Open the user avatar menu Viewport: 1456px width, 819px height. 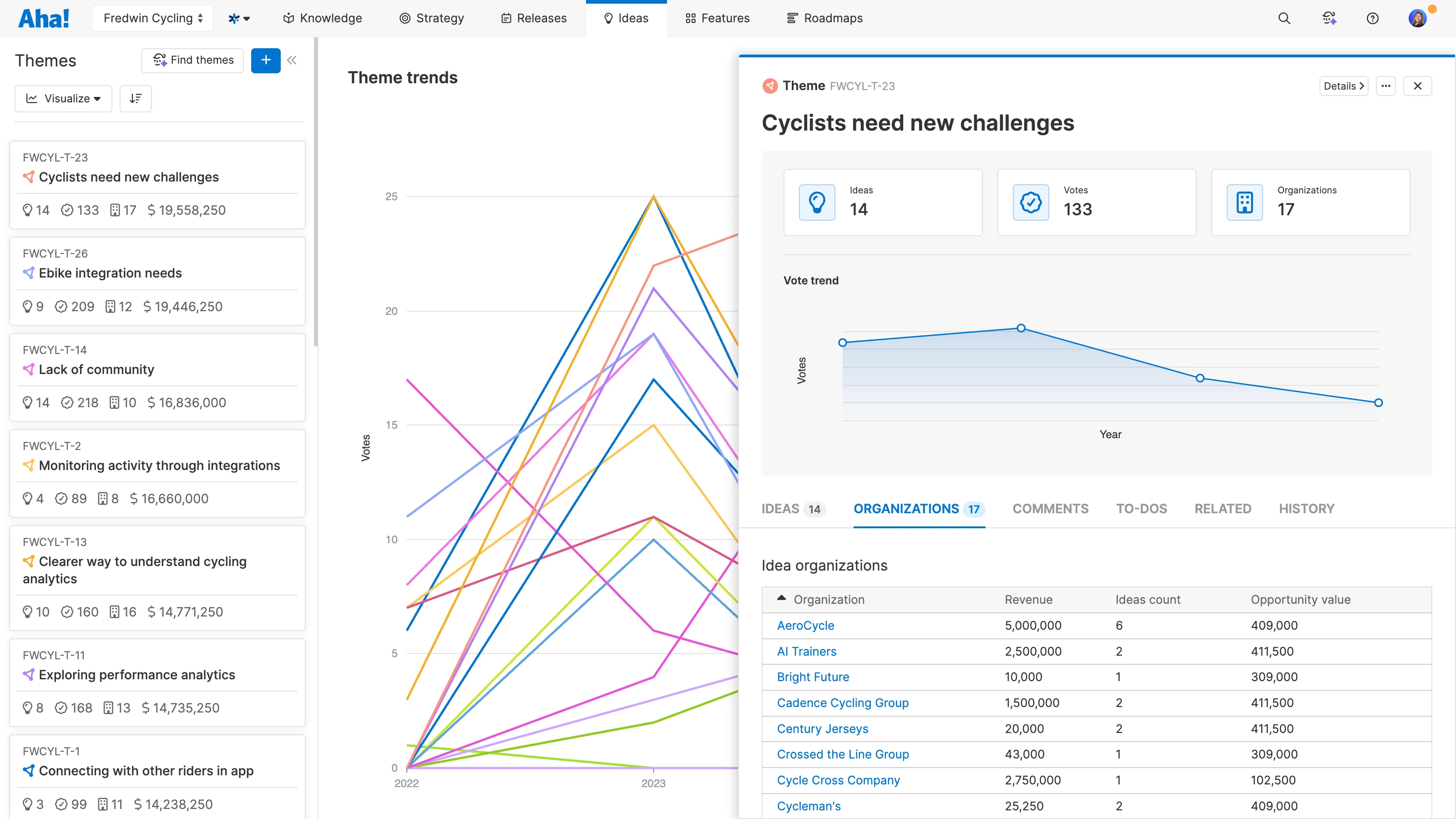pyautogui.click(x=1418, y=18)
